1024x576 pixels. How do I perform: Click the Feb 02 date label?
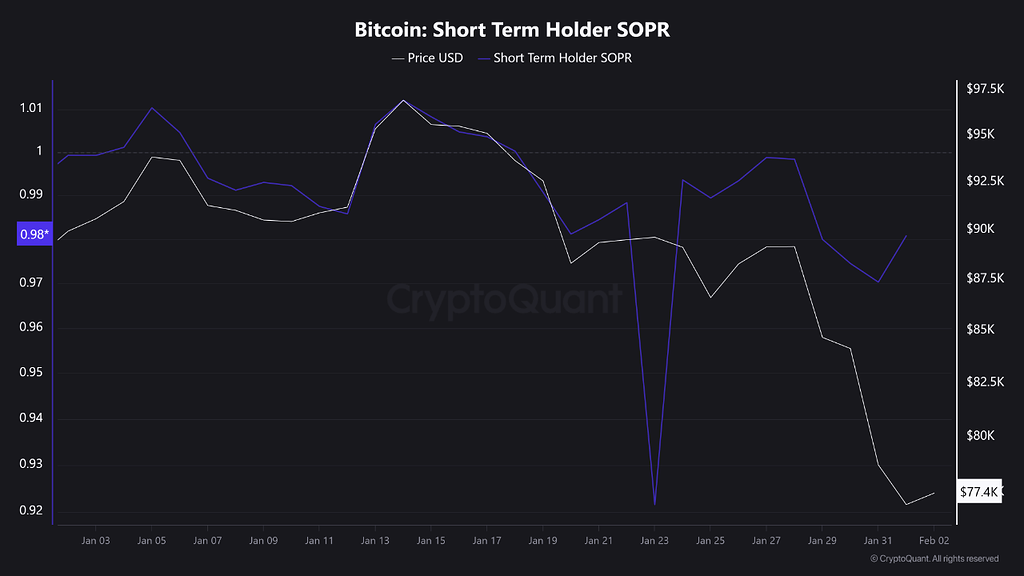(x=933, y=541)
